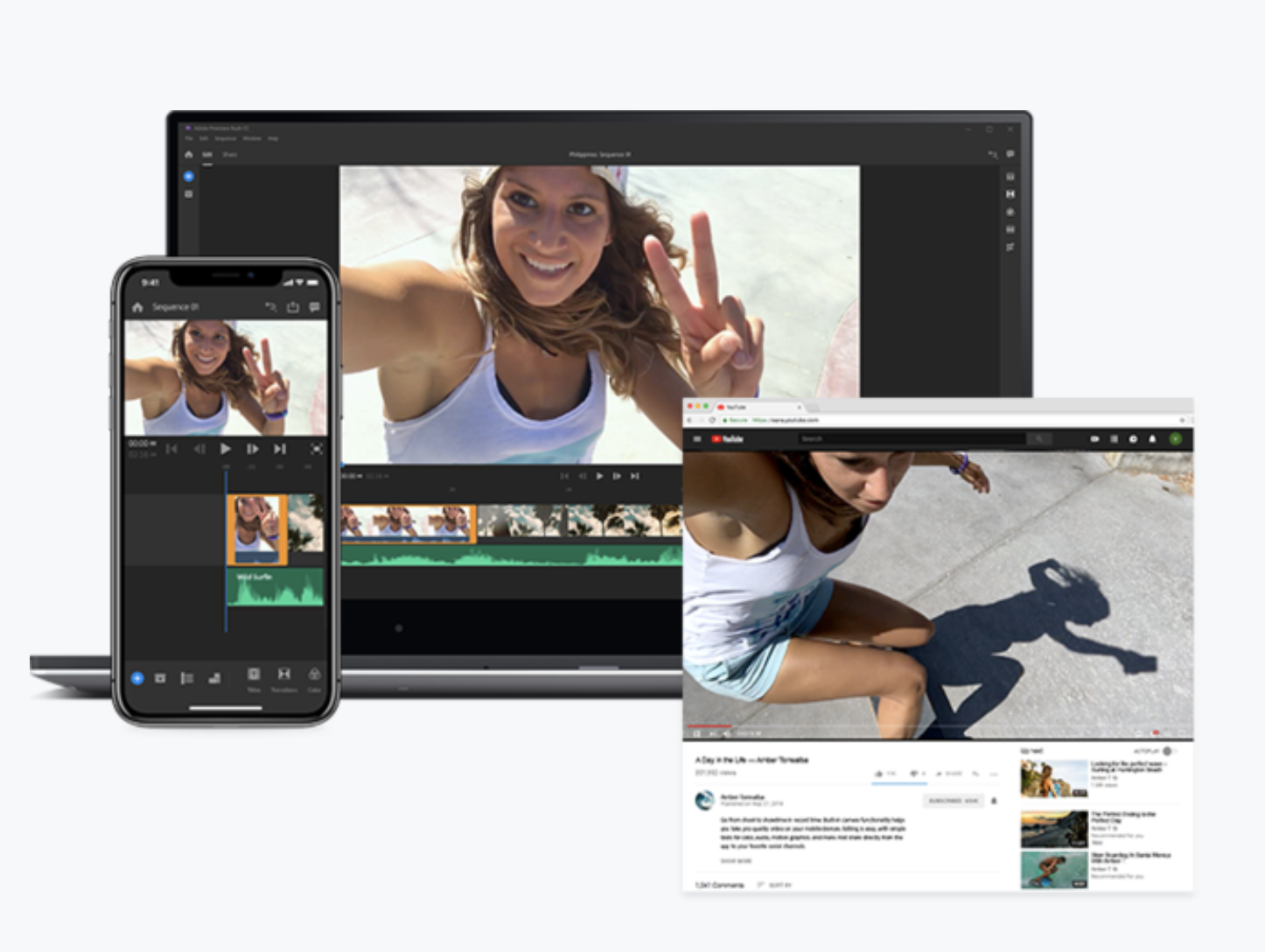Click YouTube logo in browser window

pyautogui.click(x=728, y=438)
